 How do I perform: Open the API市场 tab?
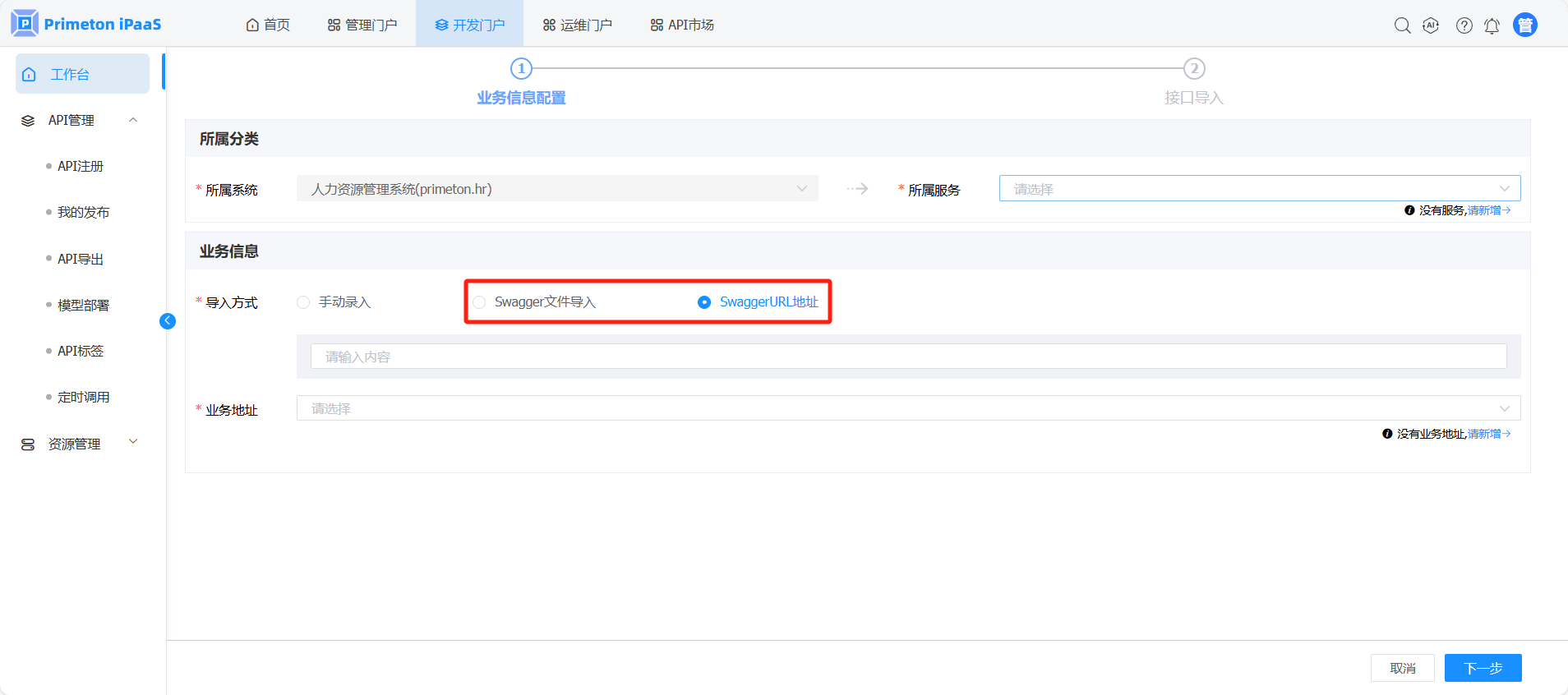[682, 25]
